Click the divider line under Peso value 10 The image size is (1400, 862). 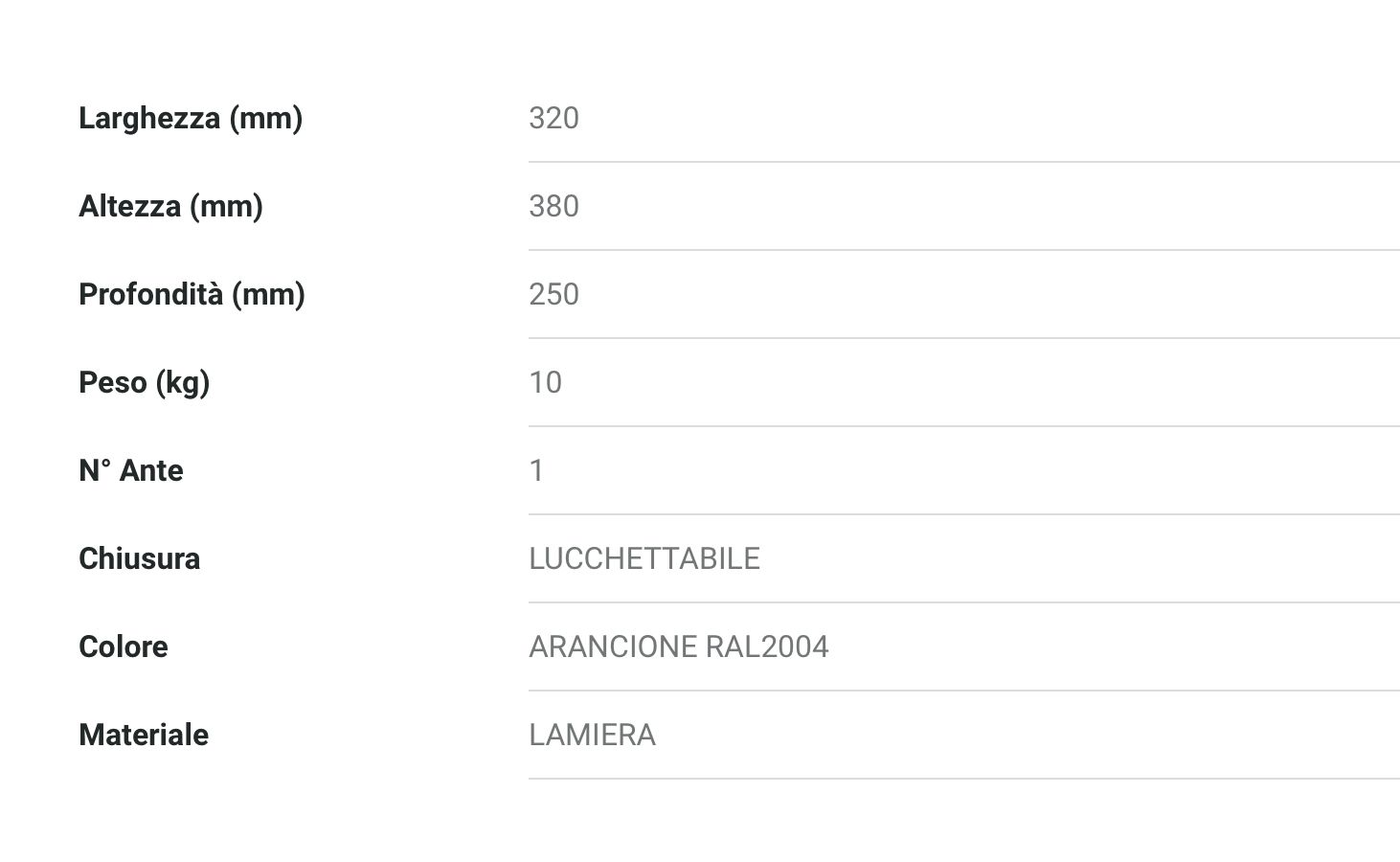[963, 426]
